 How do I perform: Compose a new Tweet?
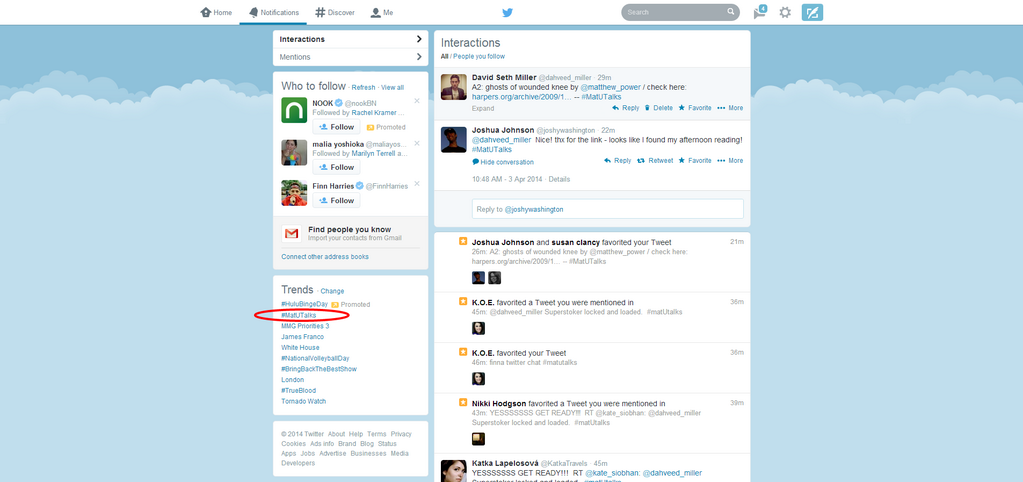[812, 12]
